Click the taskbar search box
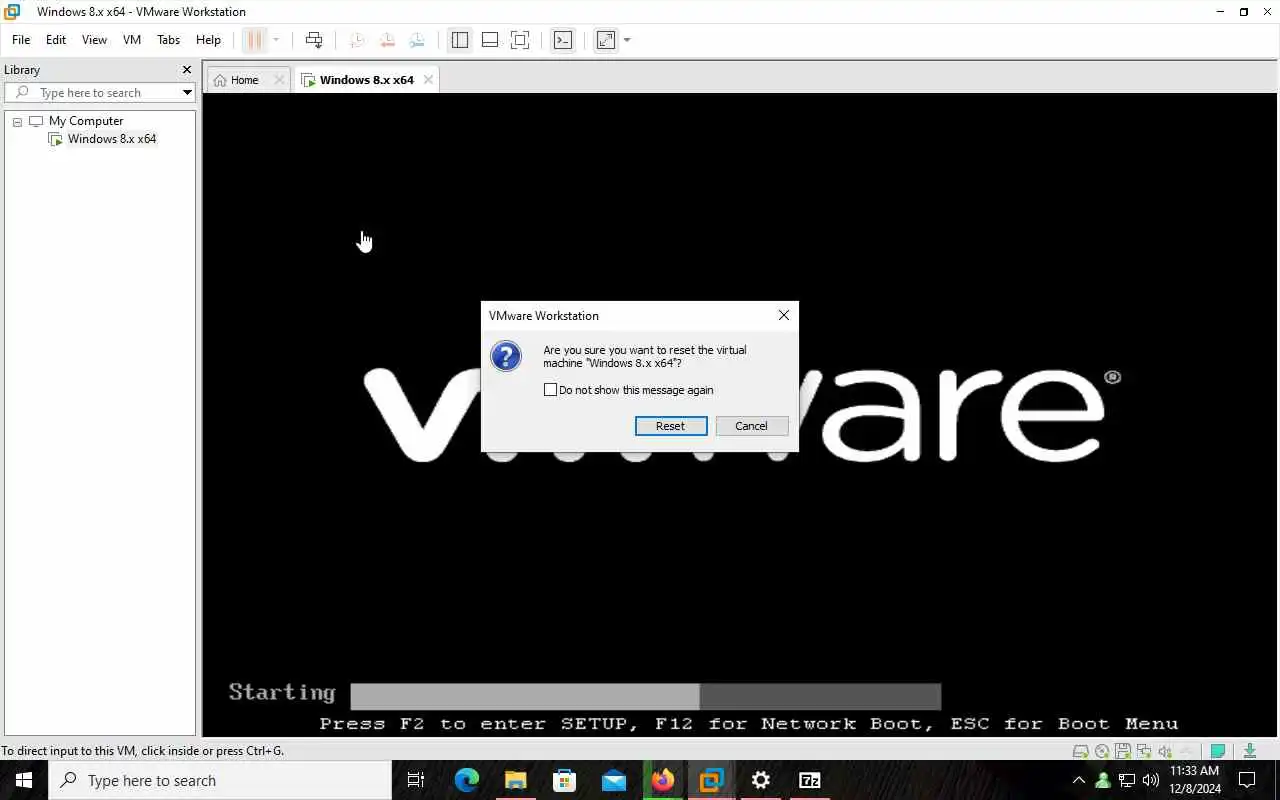 click(220, 780)
